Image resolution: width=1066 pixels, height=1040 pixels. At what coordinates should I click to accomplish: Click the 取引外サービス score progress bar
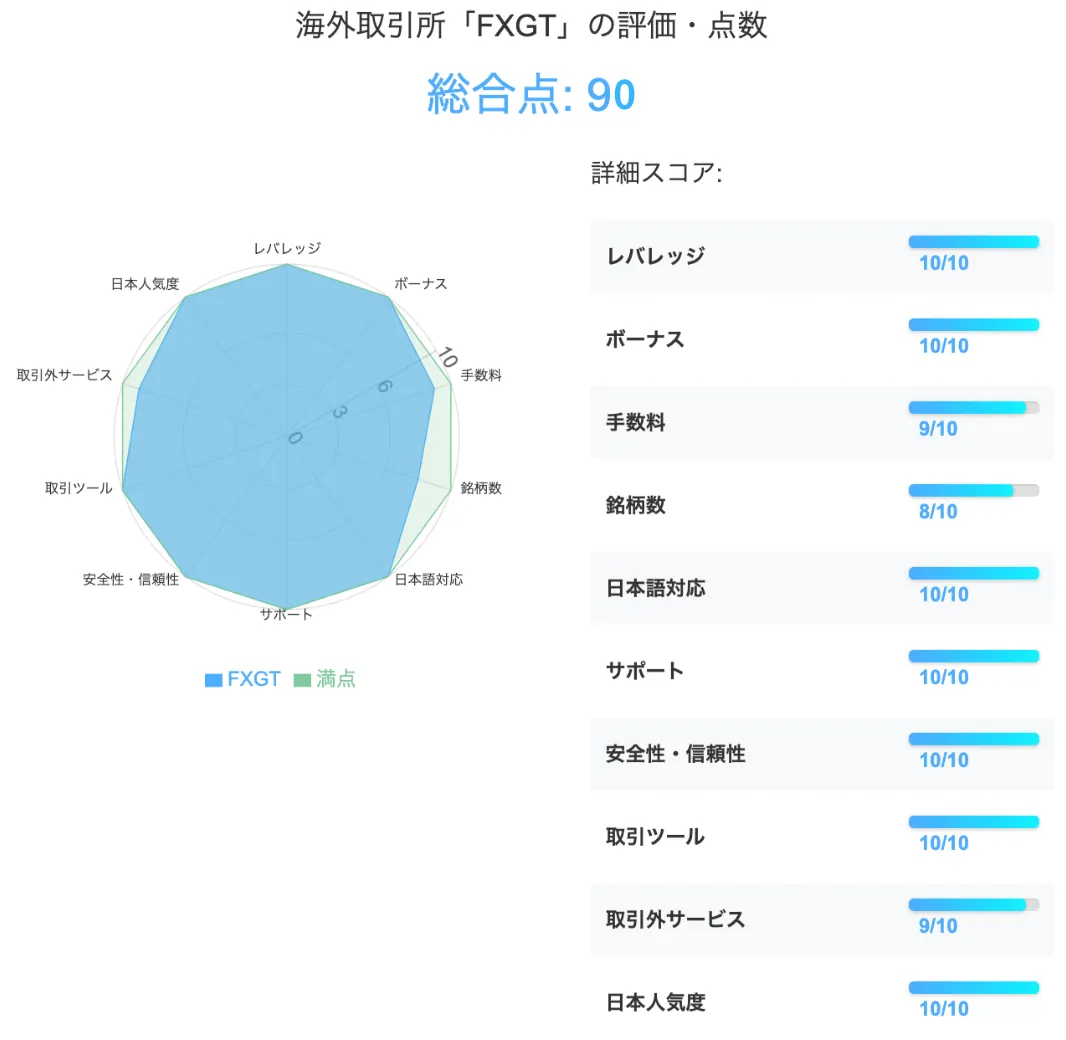(974, 905)
